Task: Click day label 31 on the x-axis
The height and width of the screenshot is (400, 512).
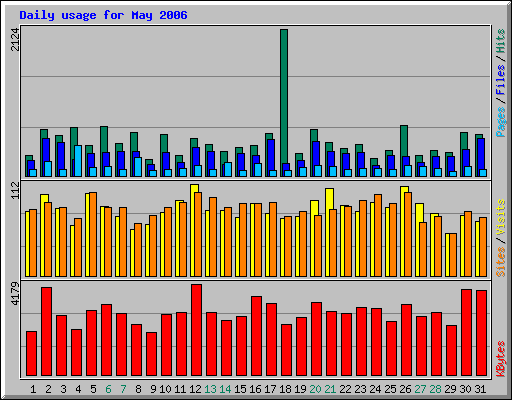Action: point(480,389)
